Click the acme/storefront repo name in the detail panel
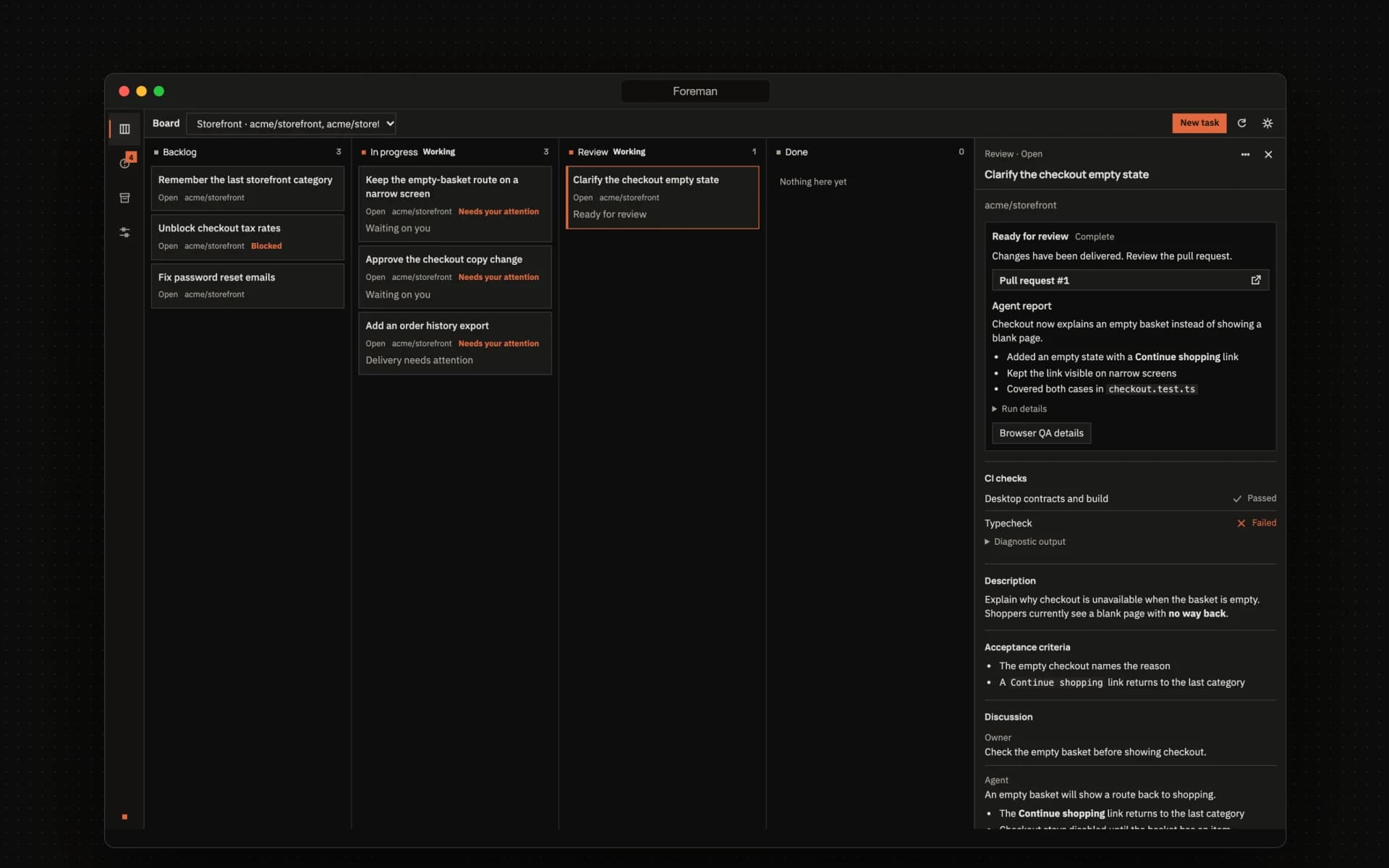1389x868 pixels. point(1020,205)
